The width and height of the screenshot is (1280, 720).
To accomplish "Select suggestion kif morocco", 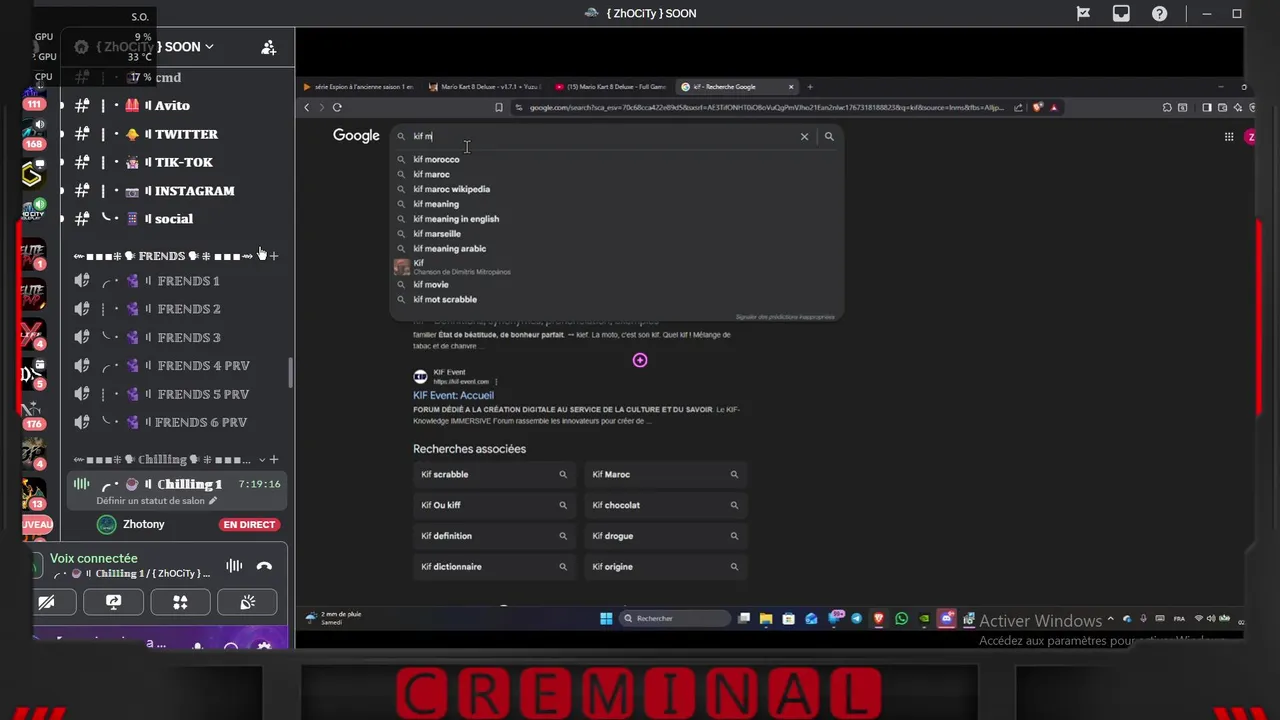I will coord(616,159).
